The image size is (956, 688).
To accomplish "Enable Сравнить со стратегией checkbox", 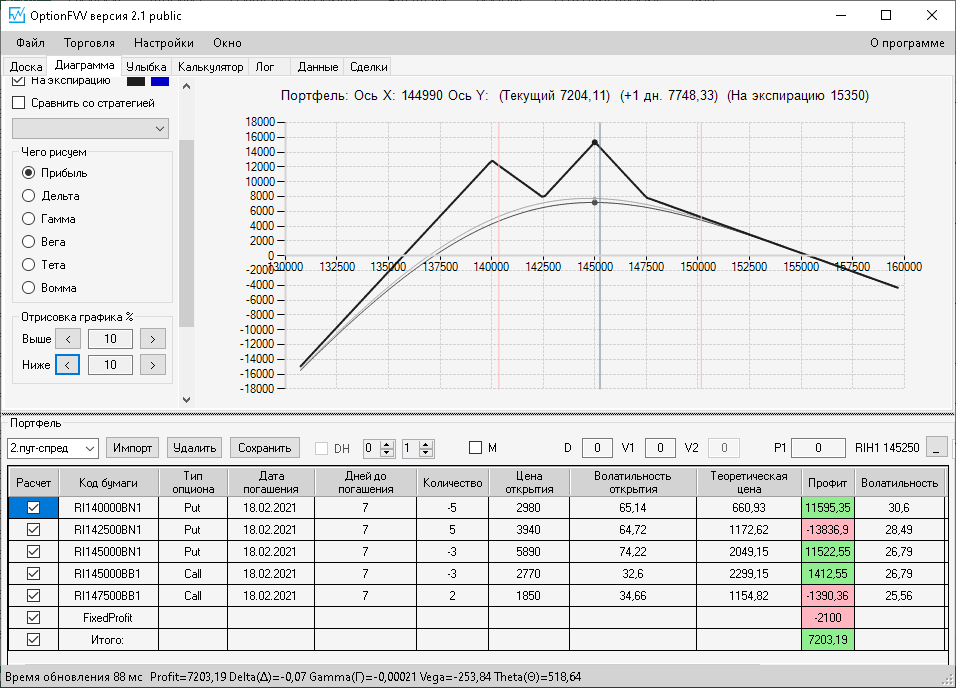I will [19, 103].
